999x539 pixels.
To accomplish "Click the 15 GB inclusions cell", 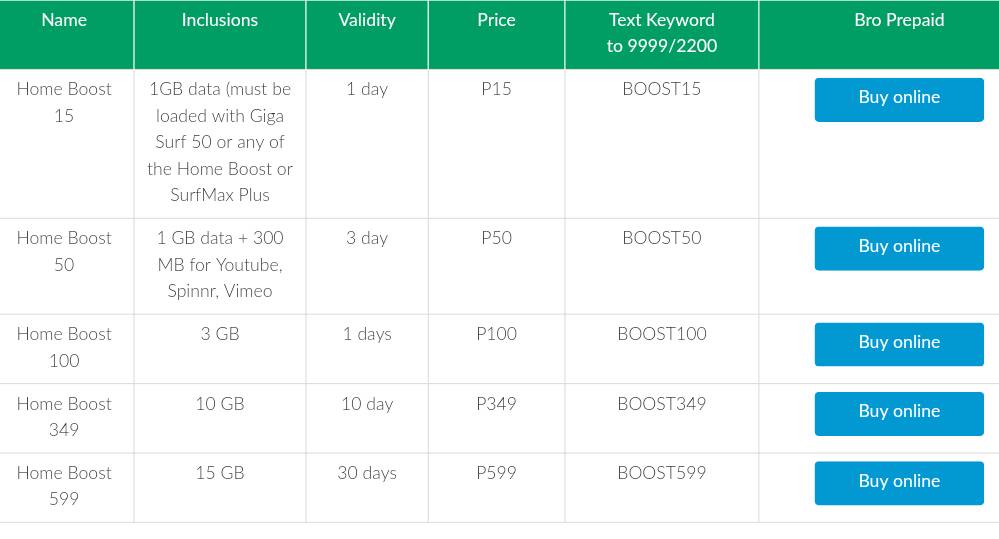I will click(220, 473).
